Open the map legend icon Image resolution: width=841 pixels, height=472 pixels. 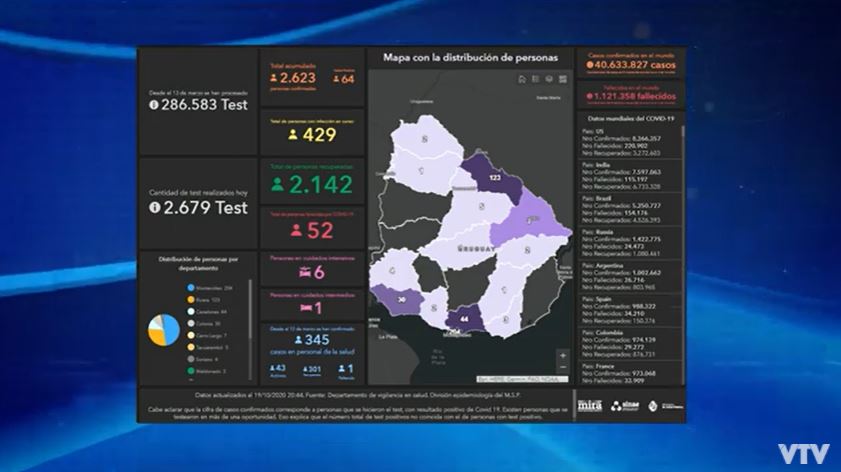[x=536, y=79]
